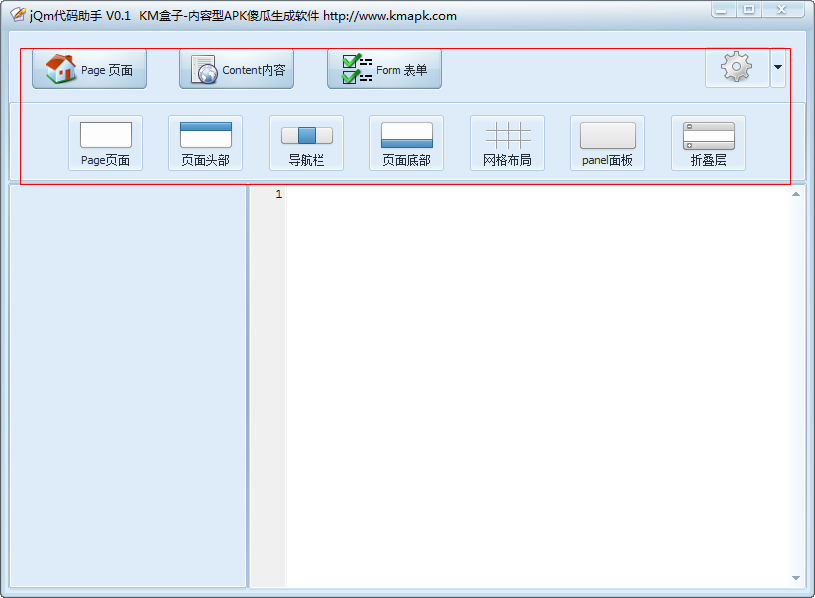Click the gear settings button
Screen dimensions: 815x598
(737, 67)
